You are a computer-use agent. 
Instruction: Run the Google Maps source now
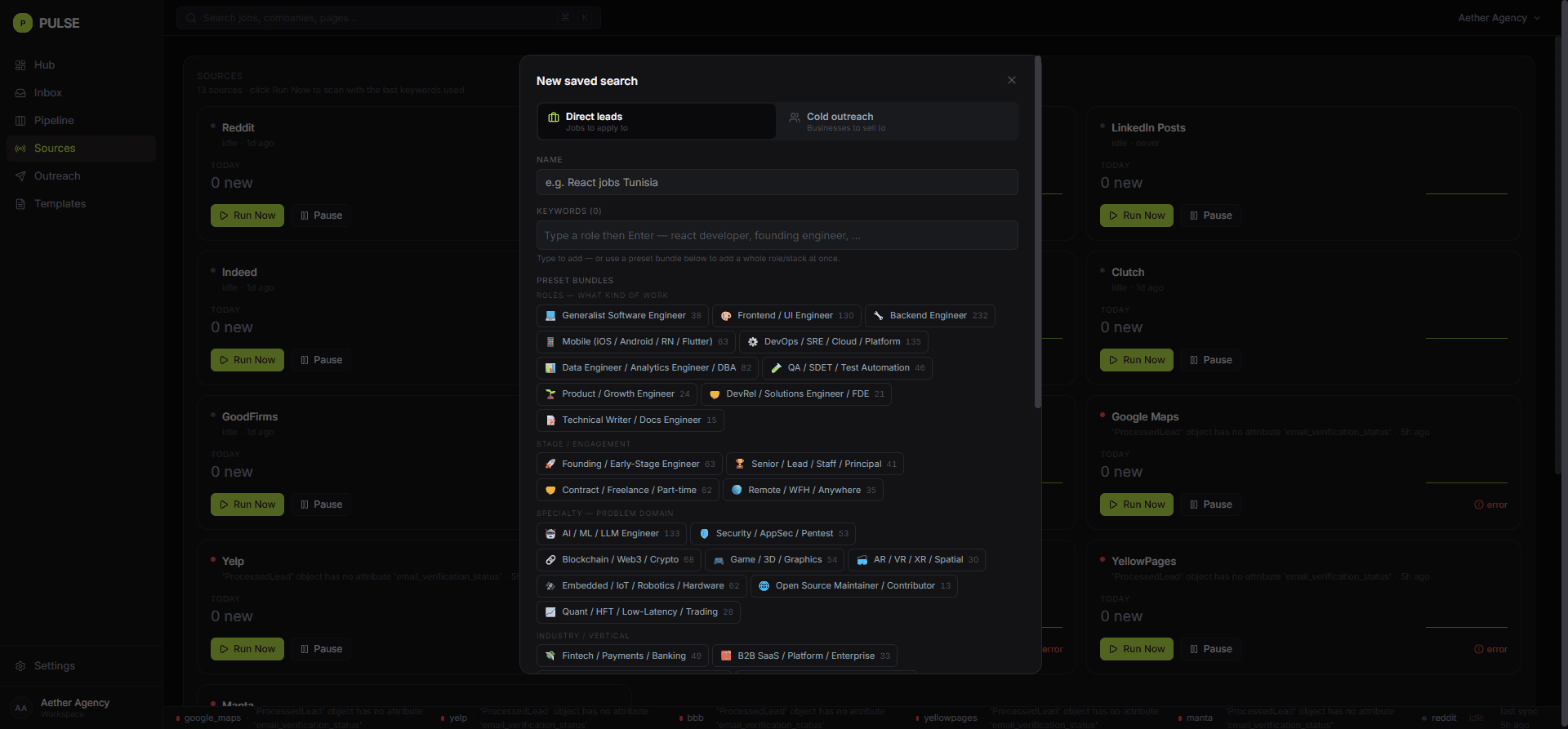tap(1137, 505)
